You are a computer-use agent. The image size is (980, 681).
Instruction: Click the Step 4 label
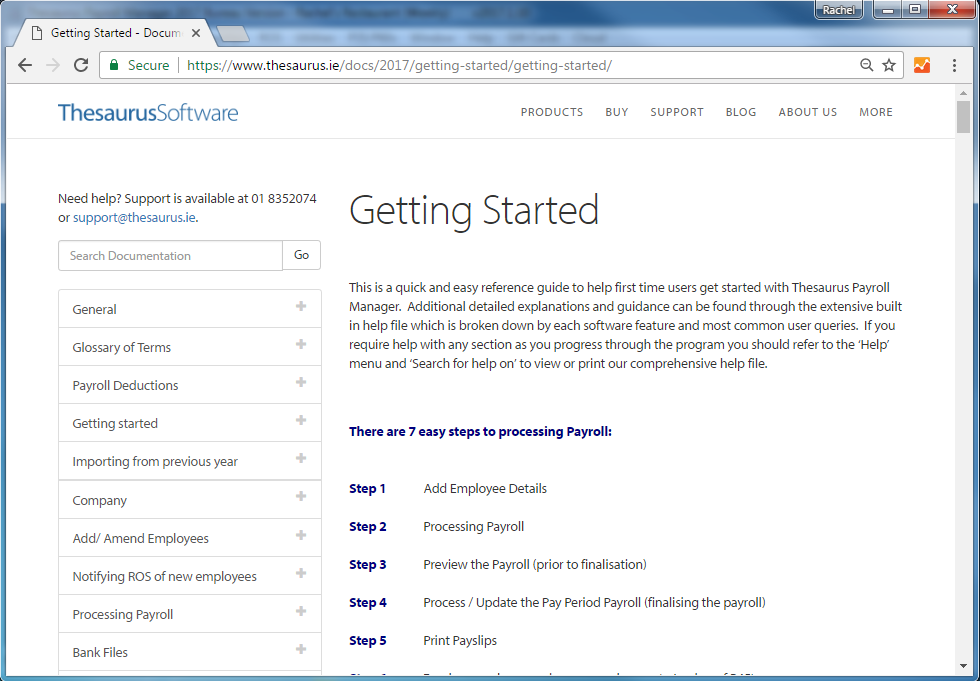[x=368, y=603]
